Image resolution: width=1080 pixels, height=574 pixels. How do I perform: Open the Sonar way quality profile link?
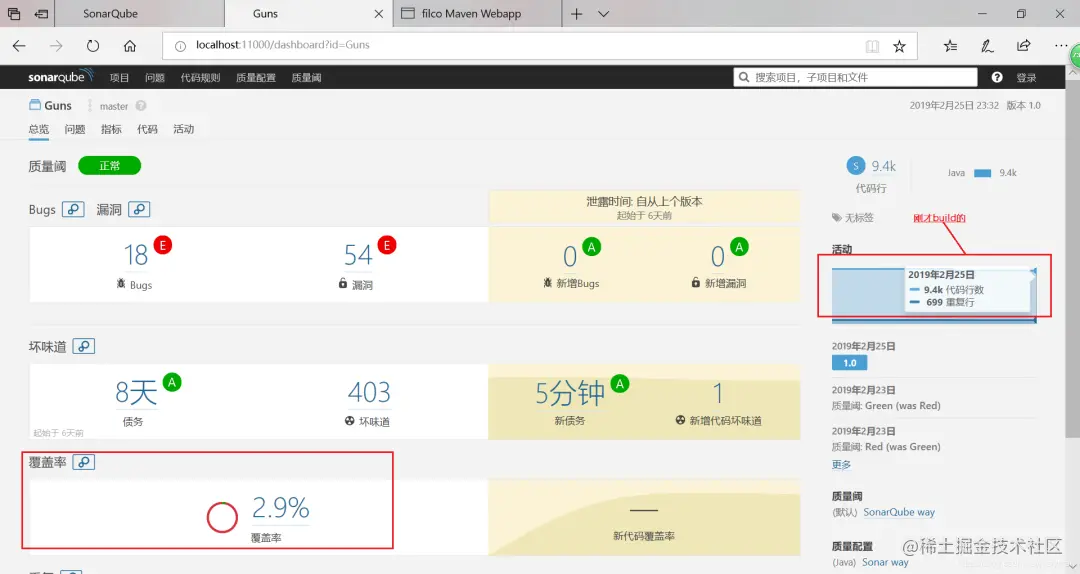point(885,562)
